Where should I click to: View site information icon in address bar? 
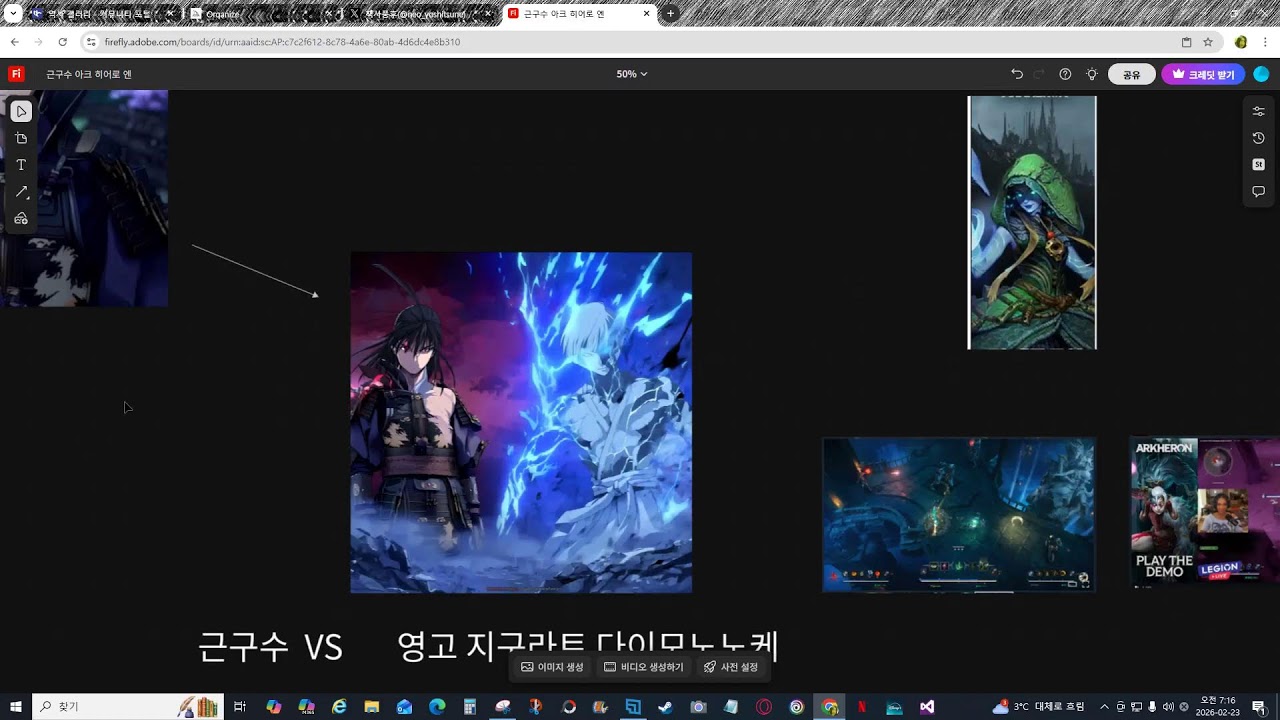coord(91,42)
